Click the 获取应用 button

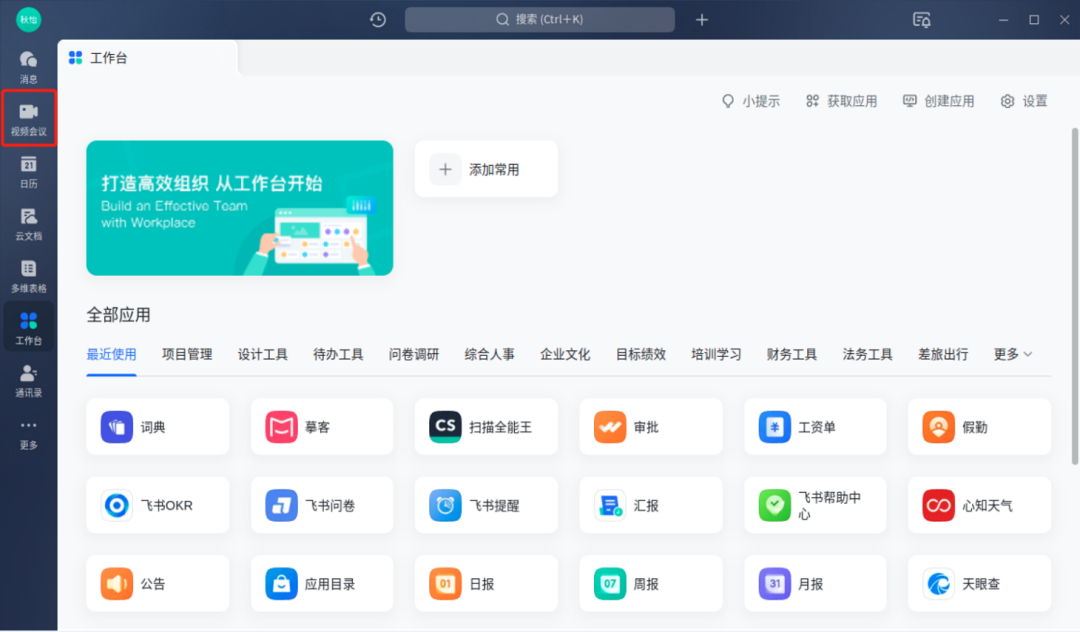tap(840, 101)
